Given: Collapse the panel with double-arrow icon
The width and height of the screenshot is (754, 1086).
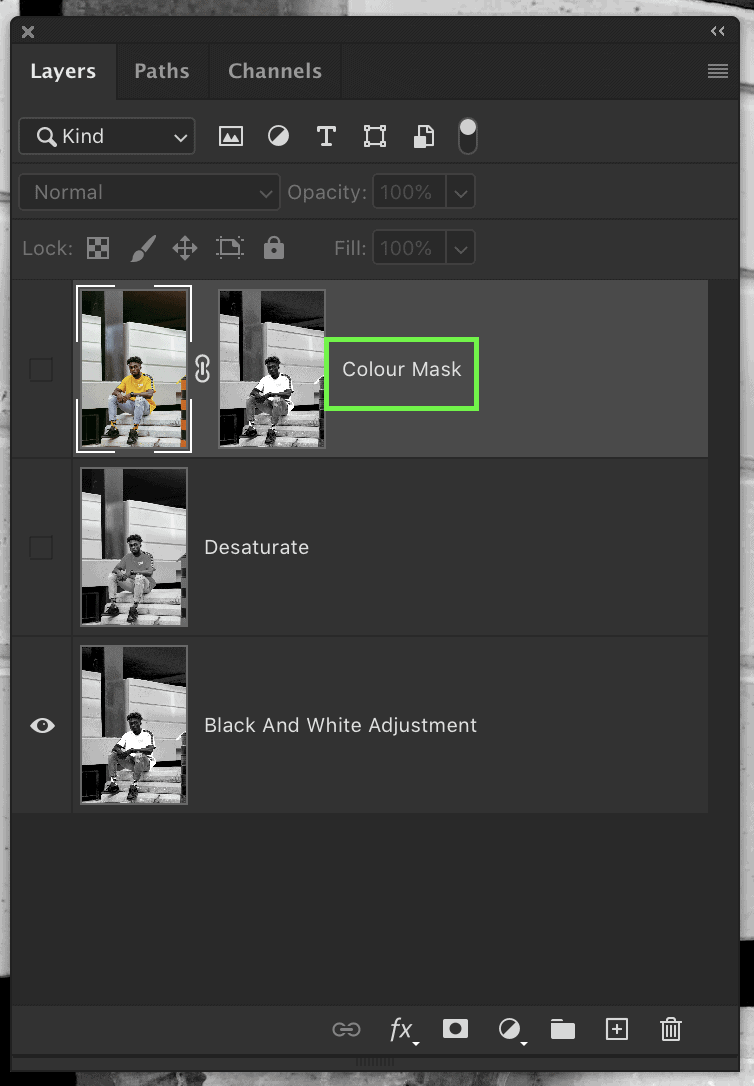Looking at the screenshot, I should pyautogui.click(x=717, y=30).
